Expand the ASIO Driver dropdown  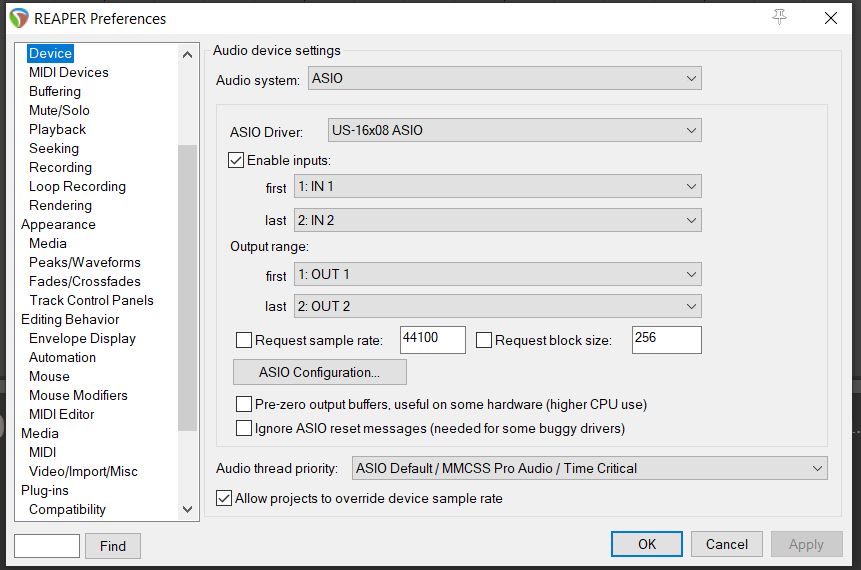coord(514,130)
